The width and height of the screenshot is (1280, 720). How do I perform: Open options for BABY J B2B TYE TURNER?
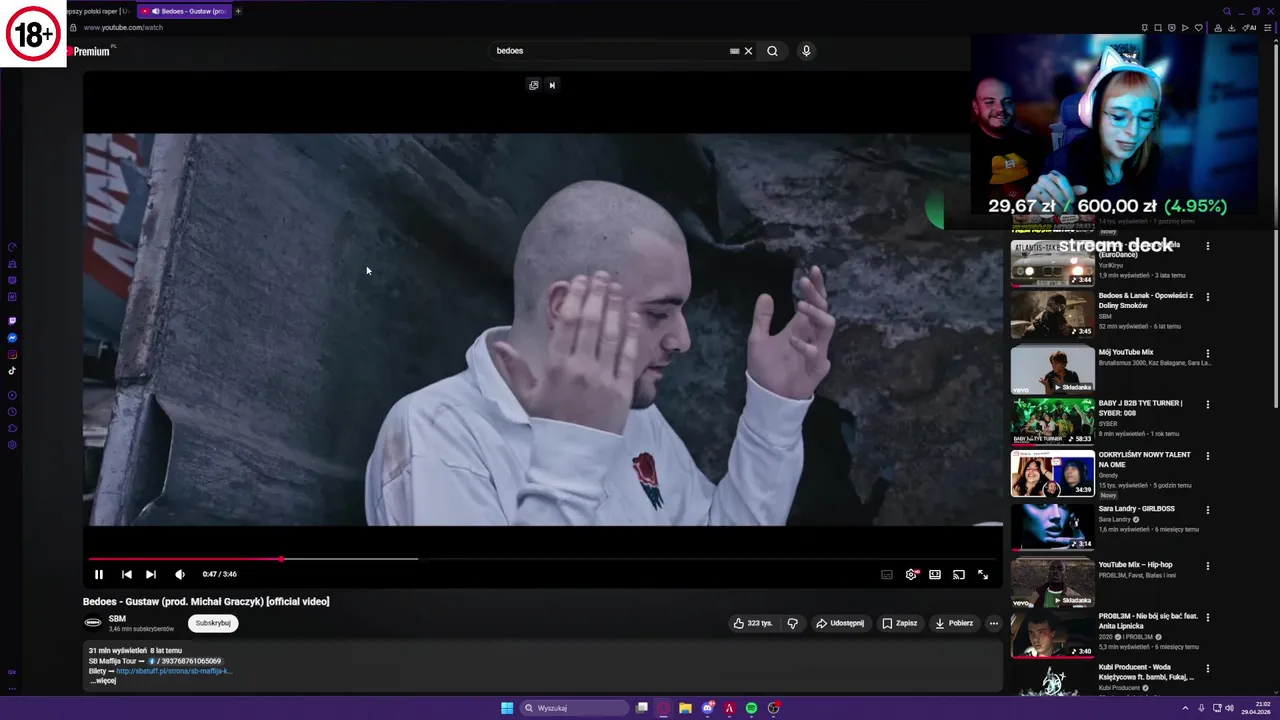tap(1207, 405)
